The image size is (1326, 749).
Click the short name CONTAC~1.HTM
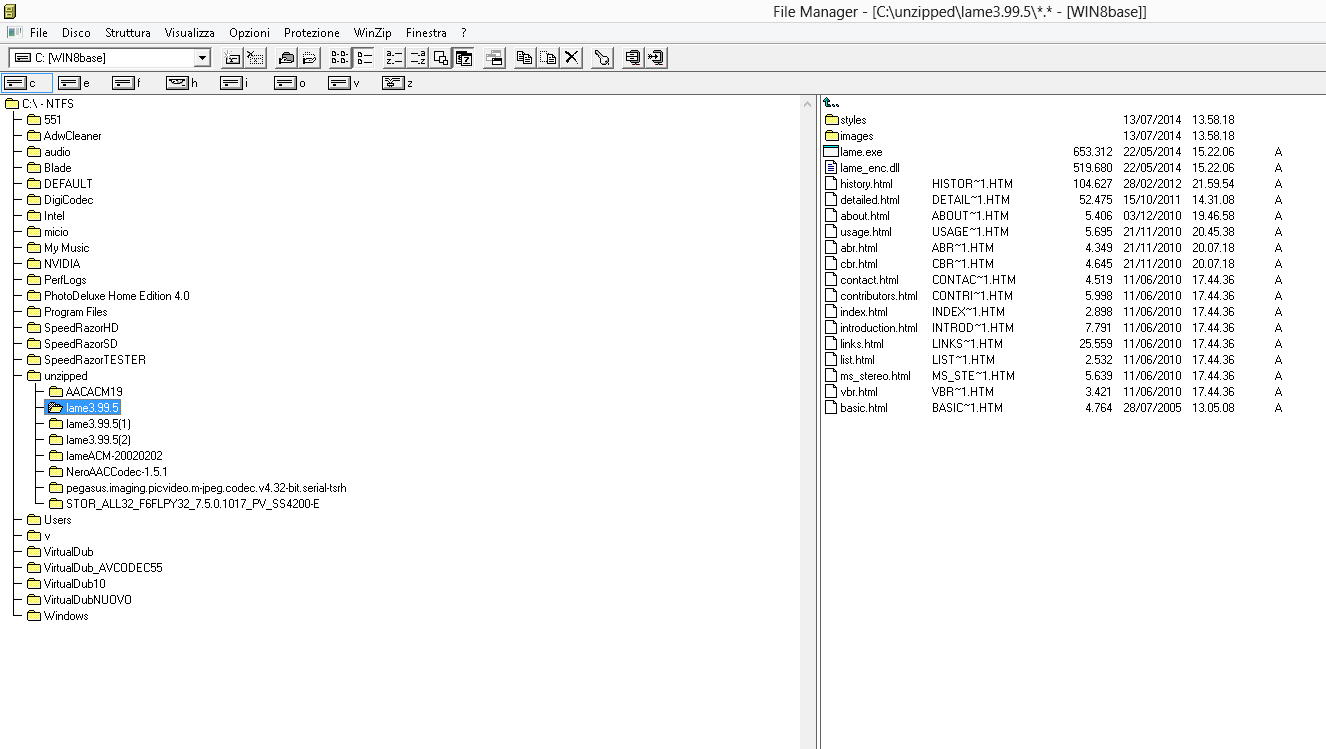pos(974,280)
